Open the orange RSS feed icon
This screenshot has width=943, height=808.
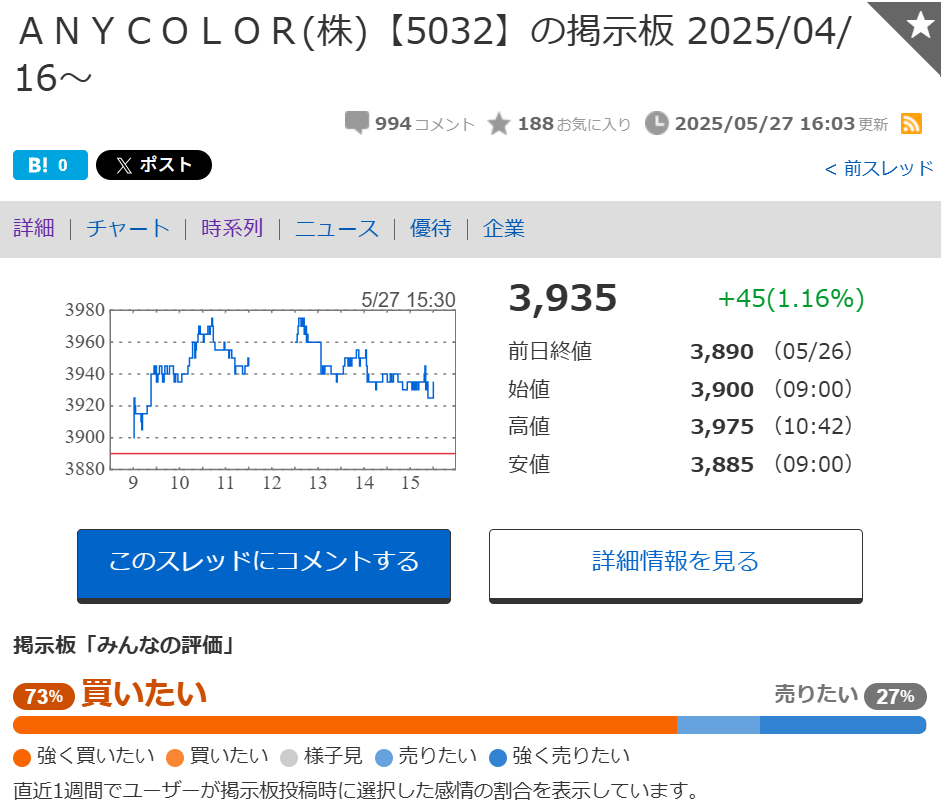pyautogui.click(x=911, y=123)
